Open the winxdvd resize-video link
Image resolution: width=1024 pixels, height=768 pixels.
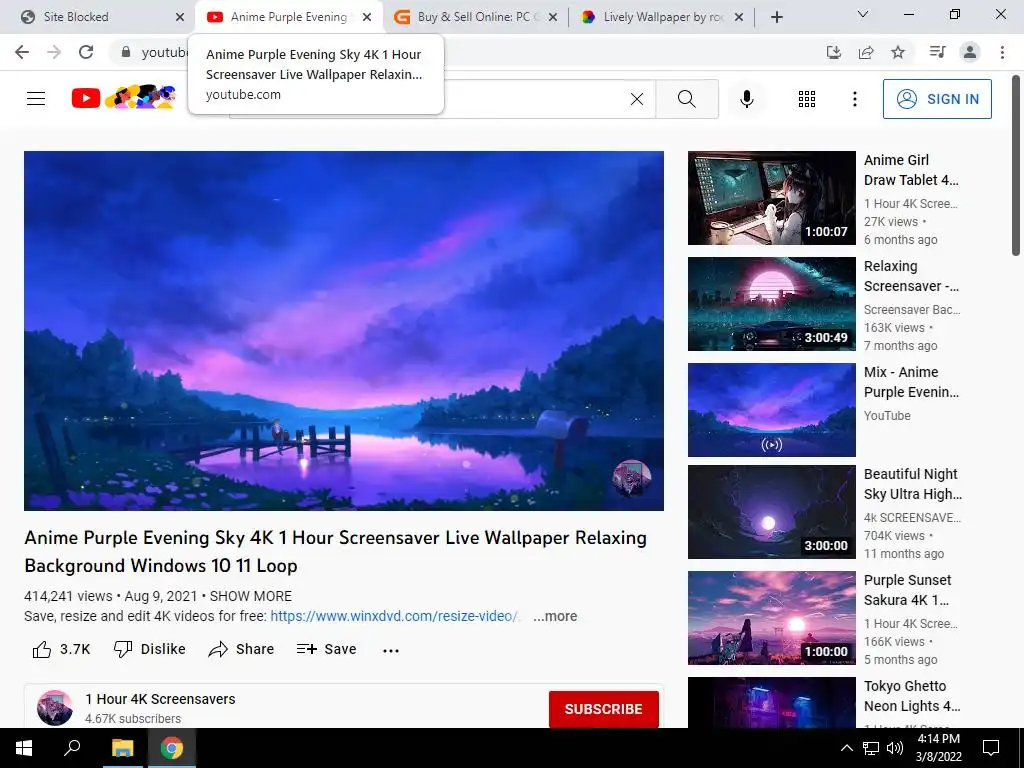pos(394,616)
